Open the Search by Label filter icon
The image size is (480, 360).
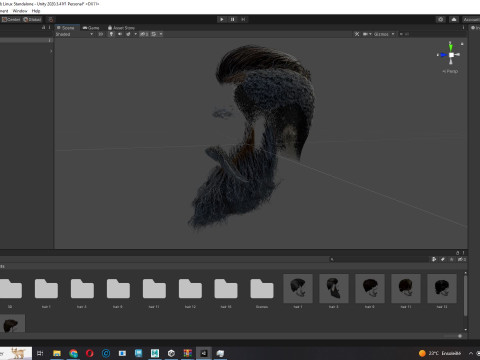tap(443, 259)
